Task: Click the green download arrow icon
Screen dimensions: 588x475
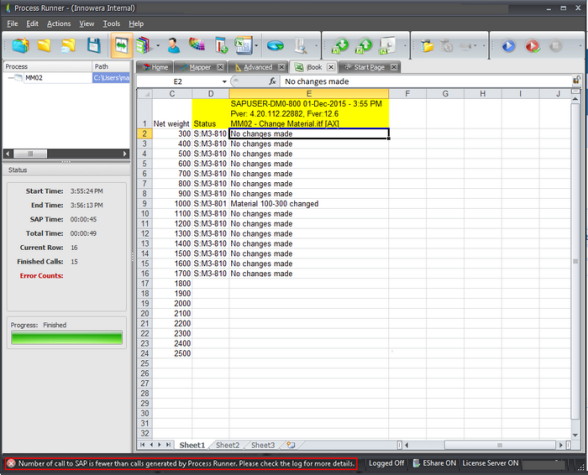Action: (x=340, y=46)
